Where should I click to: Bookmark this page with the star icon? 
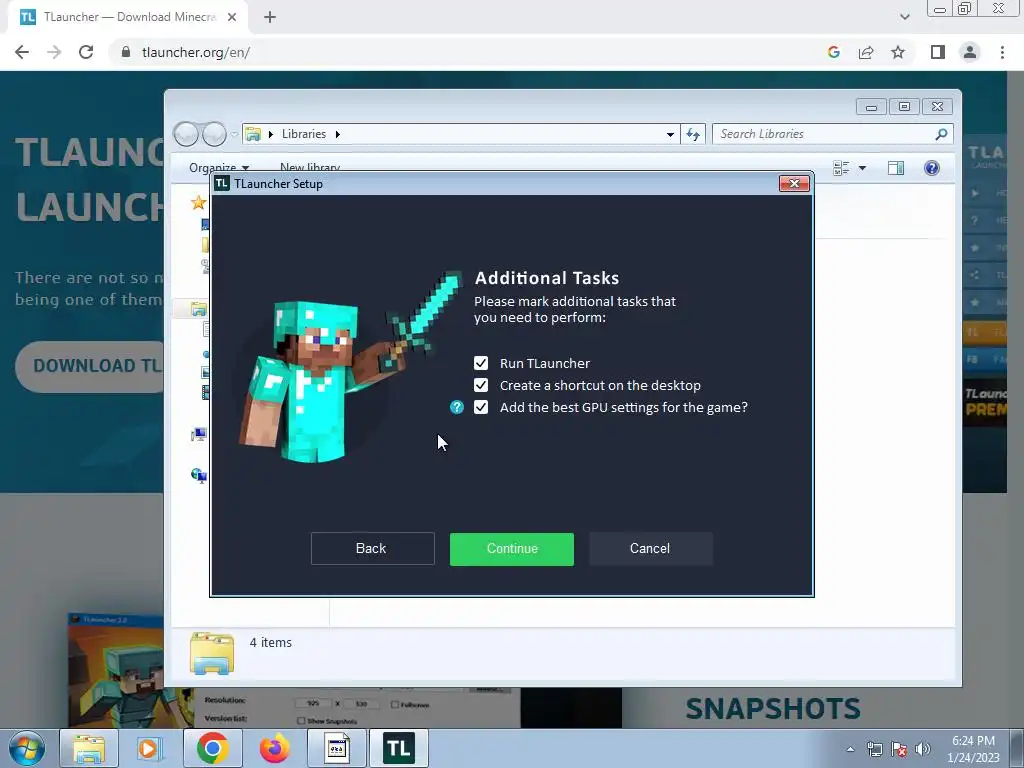[x=898, y=52]
